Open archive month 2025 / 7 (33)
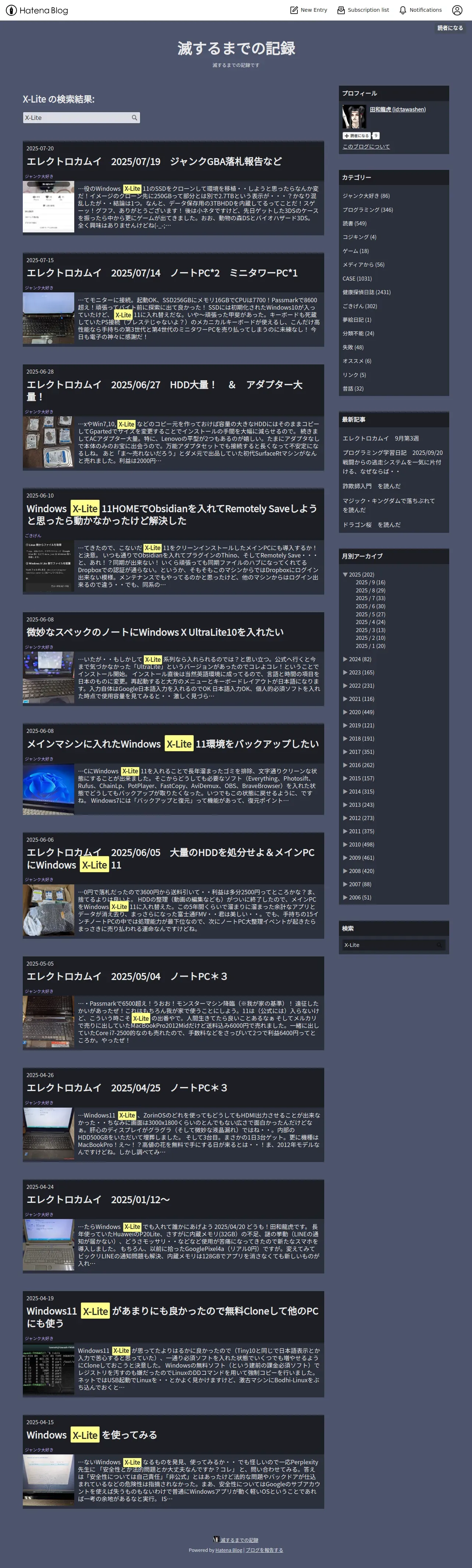 (371, 598)
